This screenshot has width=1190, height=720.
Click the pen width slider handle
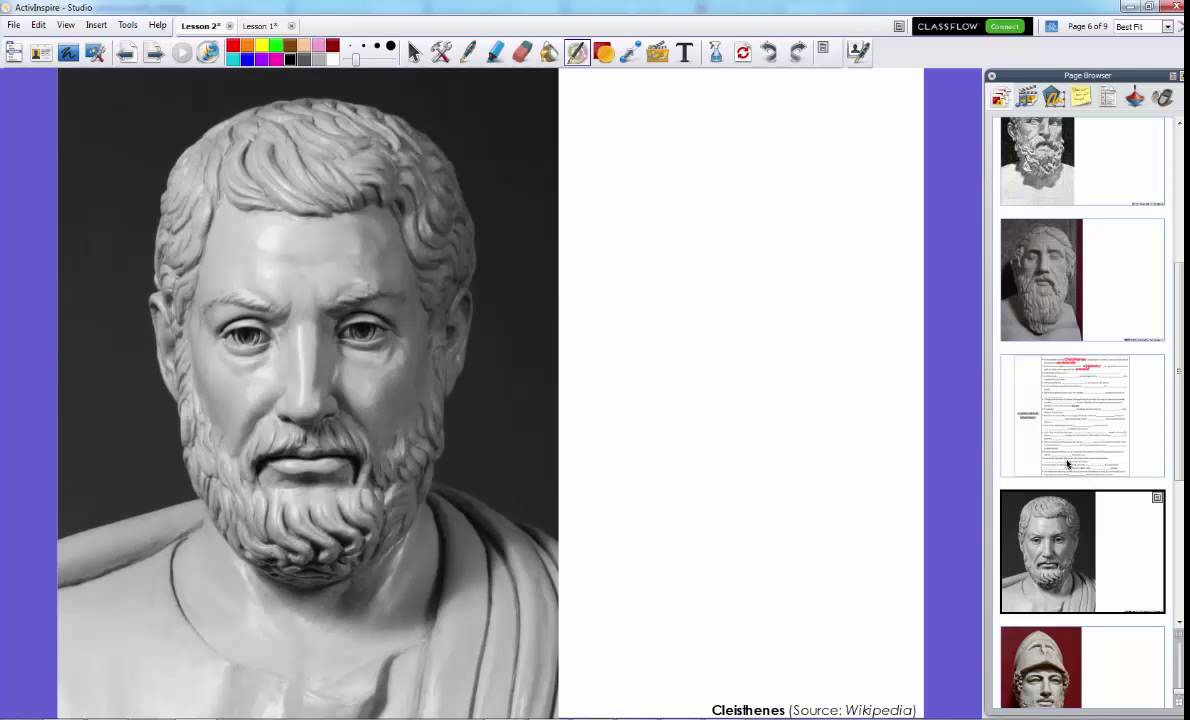click(355, 59)
